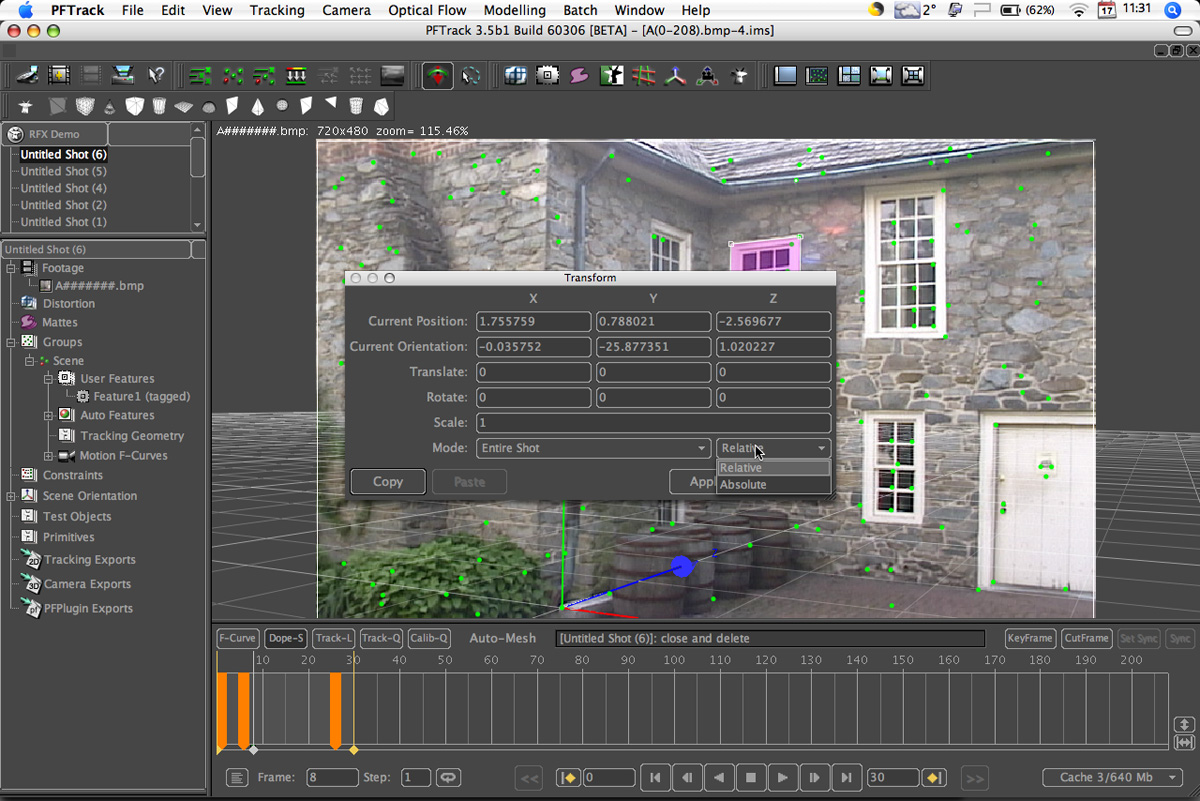Image resolution: width=1200 pixels, height=801 pixels.
Task: Expand the Auto Features tree node
Action: [48, 416]
